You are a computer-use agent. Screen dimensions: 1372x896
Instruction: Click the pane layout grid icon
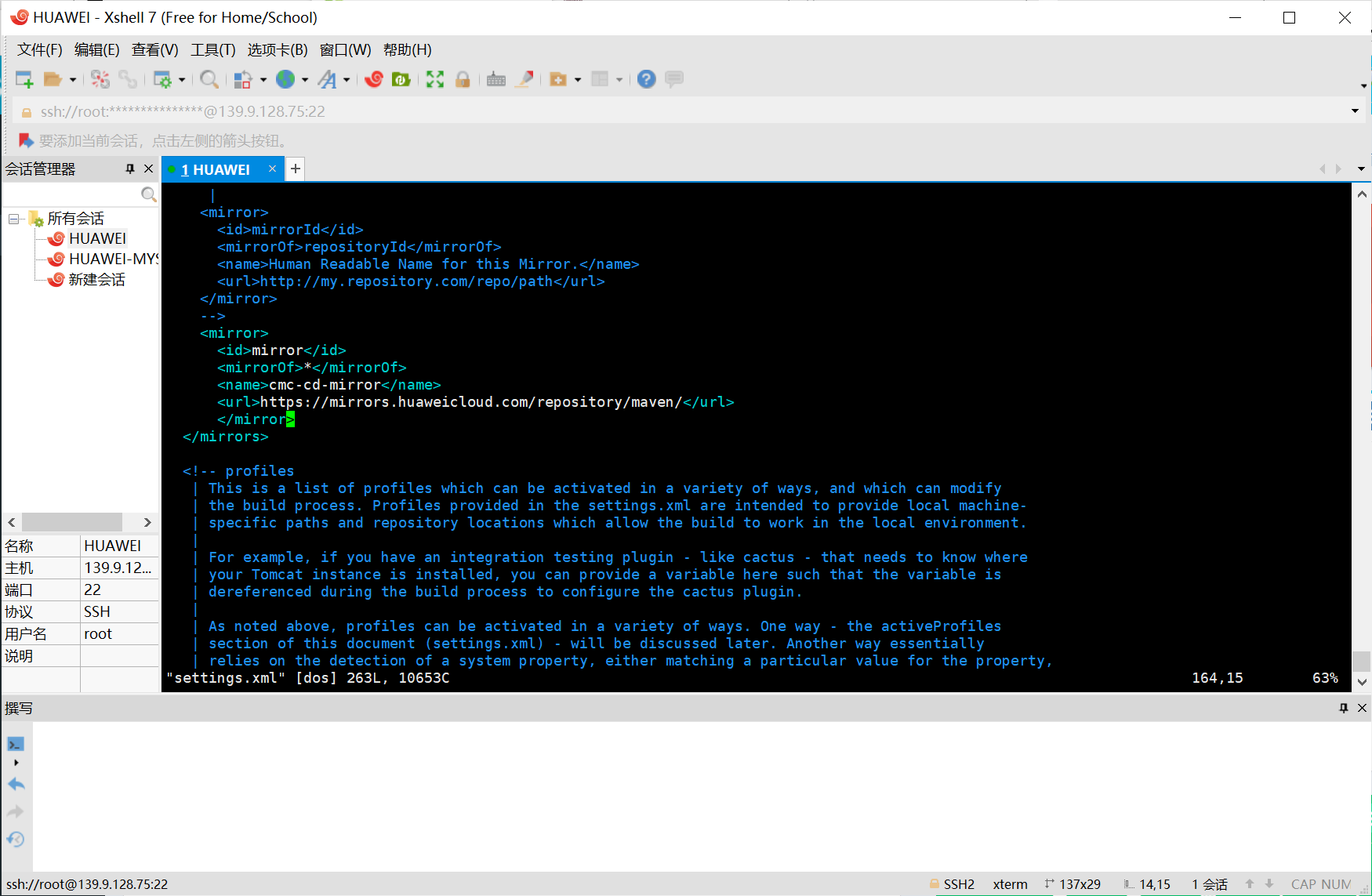pos(600,79)
